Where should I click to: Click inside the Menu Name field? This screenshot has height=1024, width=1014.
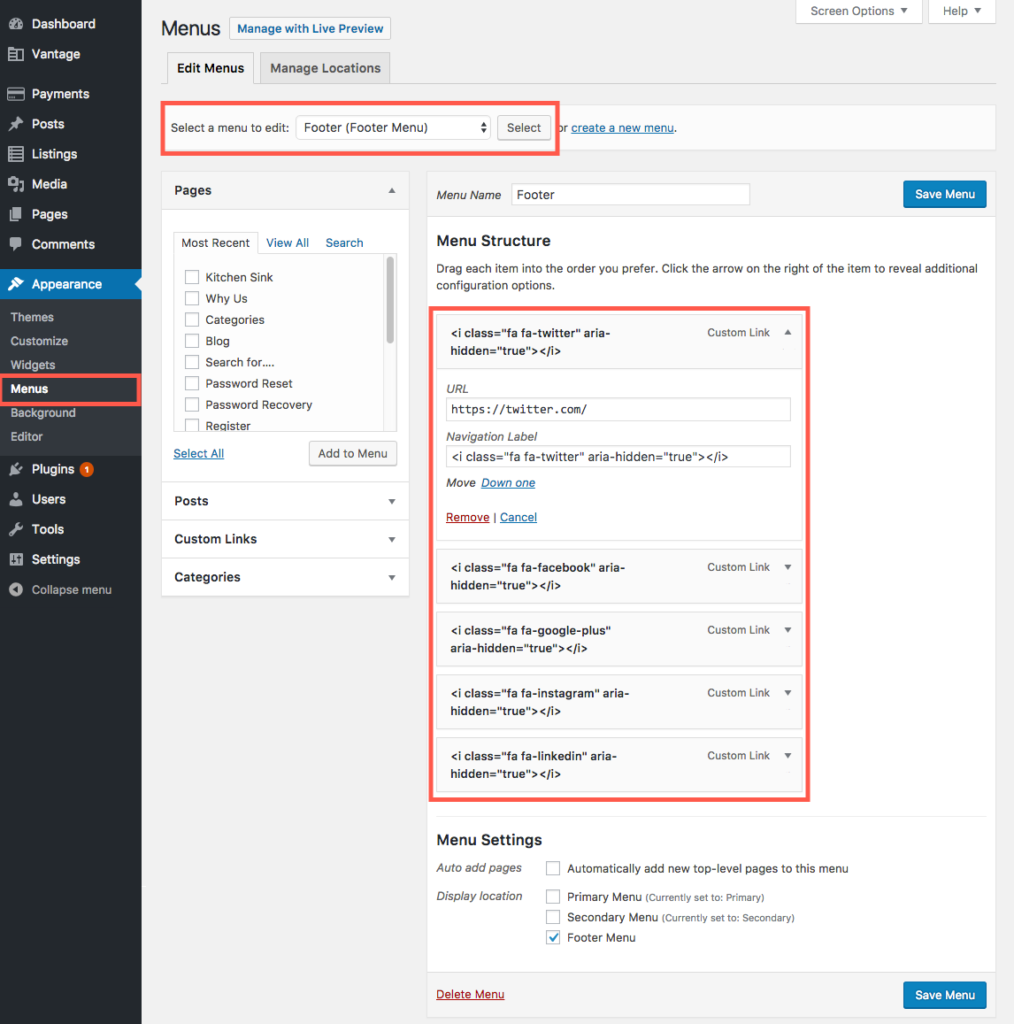tap(630, 194)
